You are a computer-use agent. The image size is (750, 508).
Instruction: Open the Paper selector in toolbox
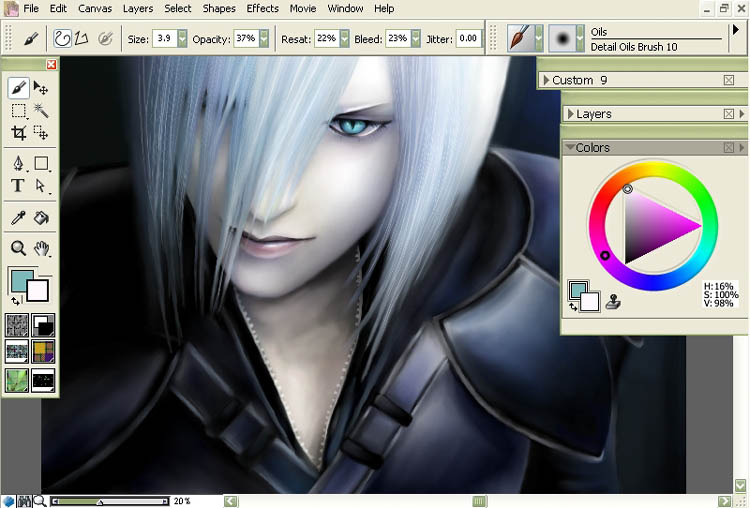tap(17, 325)
